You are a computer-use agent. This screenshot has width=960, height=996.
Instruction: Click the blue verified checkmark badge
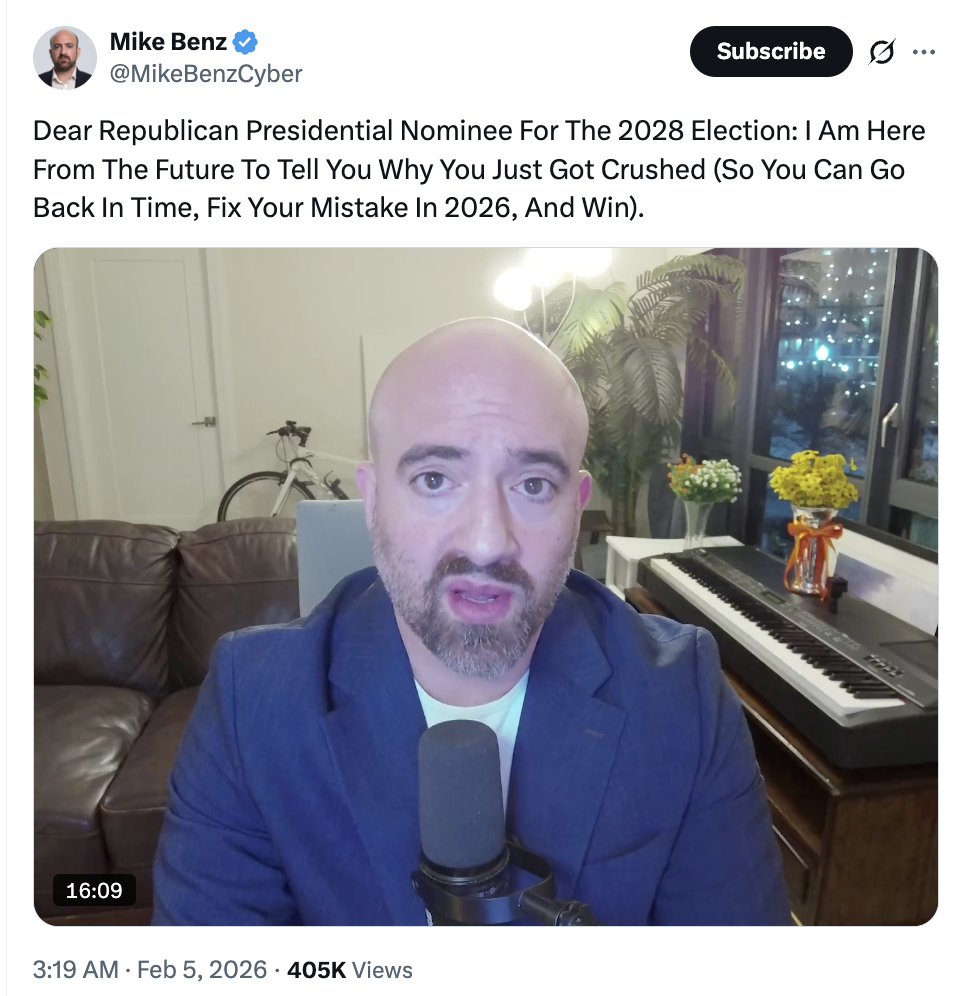point(245,43)
